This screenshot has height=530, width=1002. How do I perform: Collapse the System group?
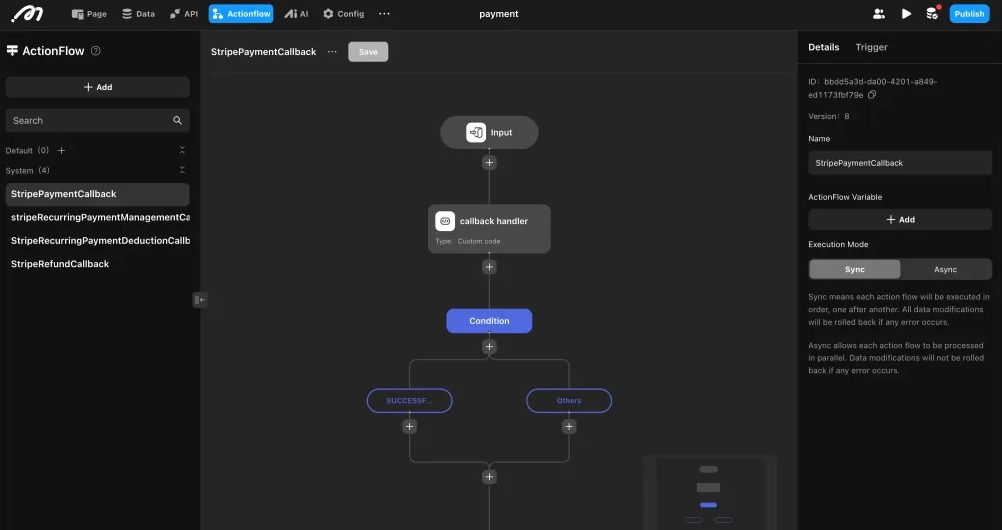tap(182, 170)
